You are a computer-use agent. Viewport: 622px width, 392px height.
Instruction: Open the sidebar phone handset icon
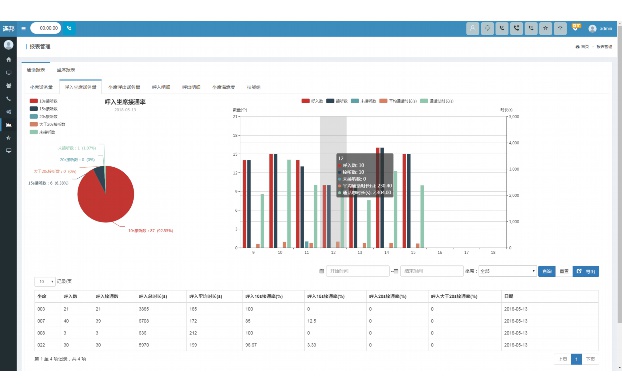tap(8, 99)
